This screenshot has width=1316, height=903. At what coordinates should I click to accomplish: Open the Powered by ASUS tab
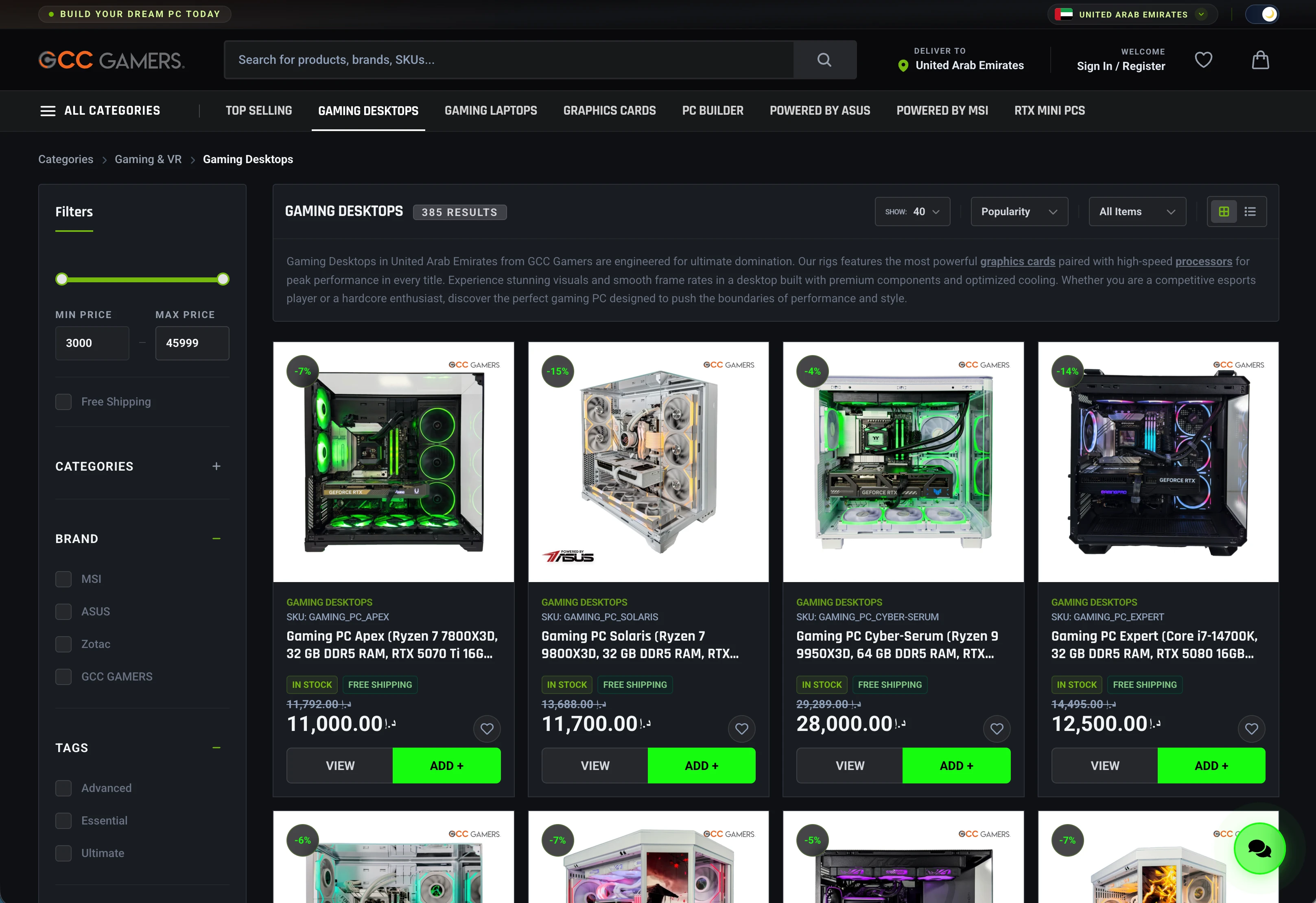(x=820, y=111)
